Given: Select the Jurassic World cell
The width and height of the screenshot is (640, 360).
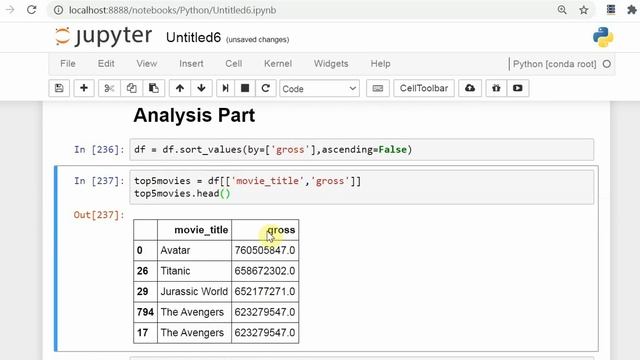Looking at the screenshot, I should click(194, 291).
